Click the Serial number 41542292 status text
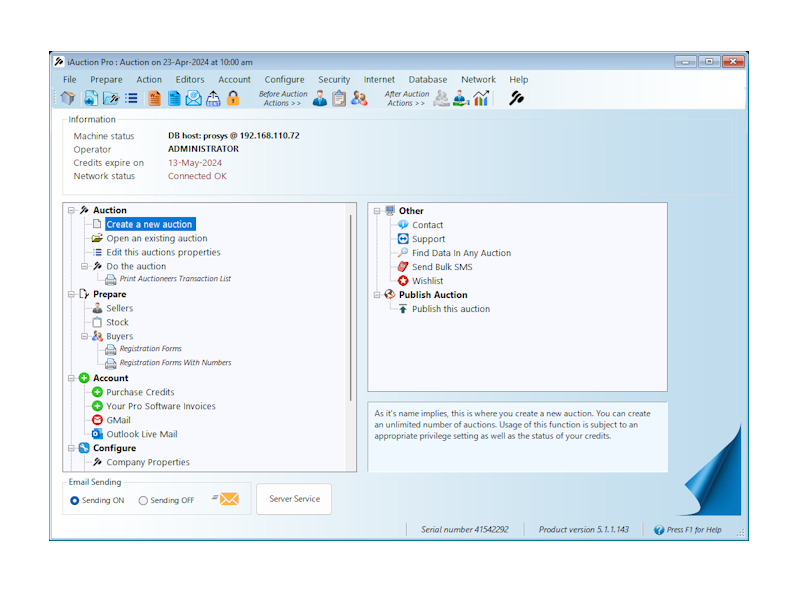798x592 pixels. (465, 529)
